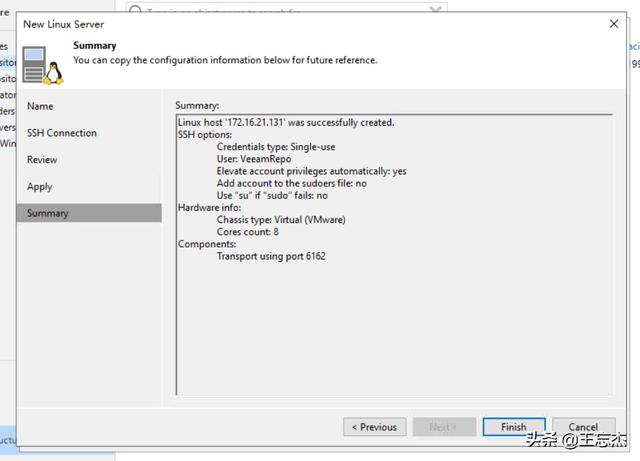Clear the background window search field with X
The image size is (640, 461).
[436, 9]
